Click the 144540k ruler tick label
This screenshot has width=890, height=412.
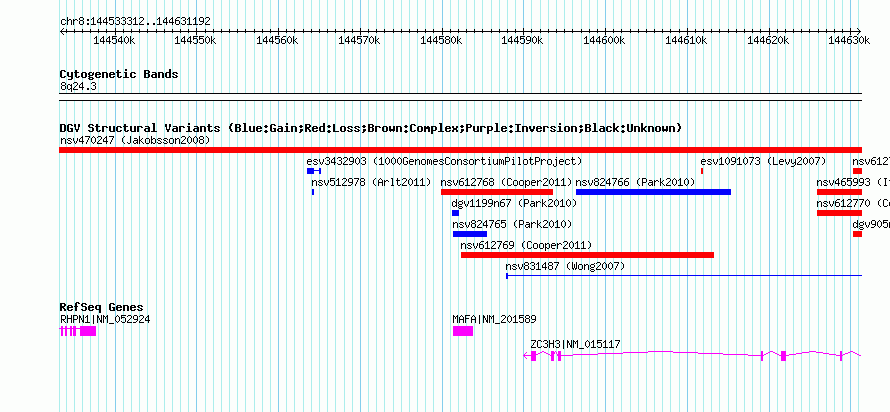(x=114, y=41)
